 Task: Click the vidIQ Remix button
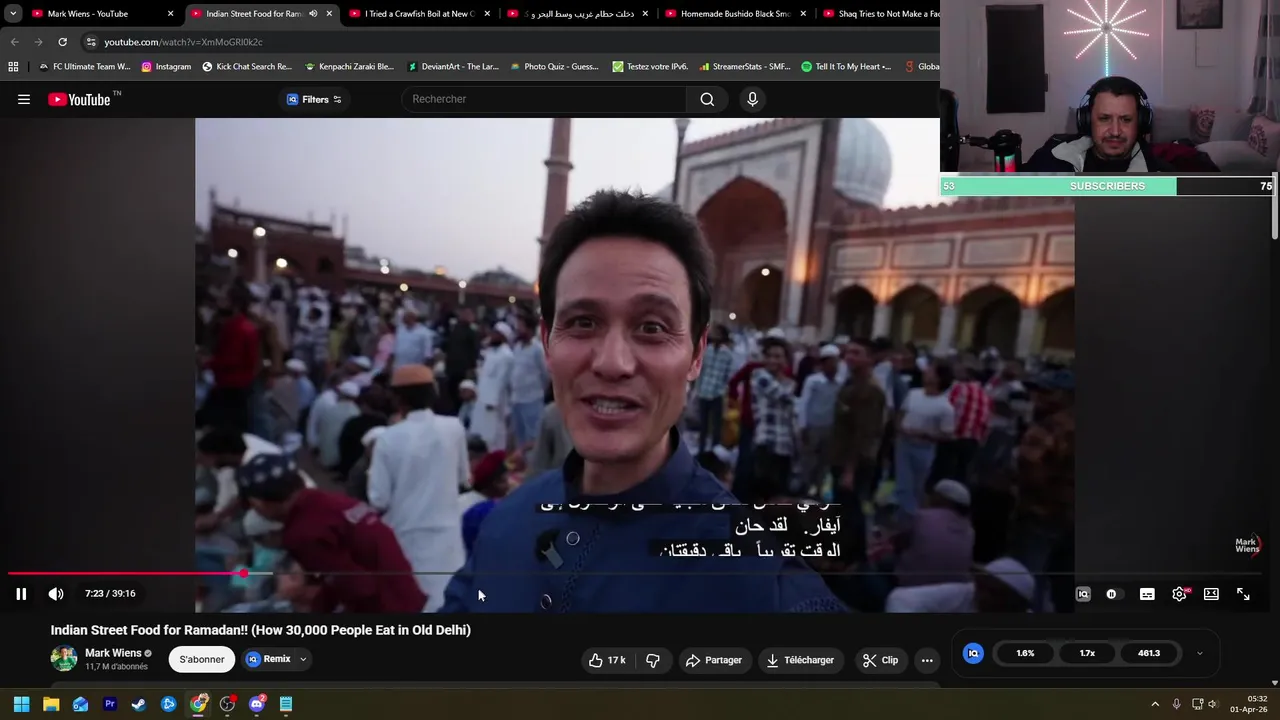coord(269,659)
